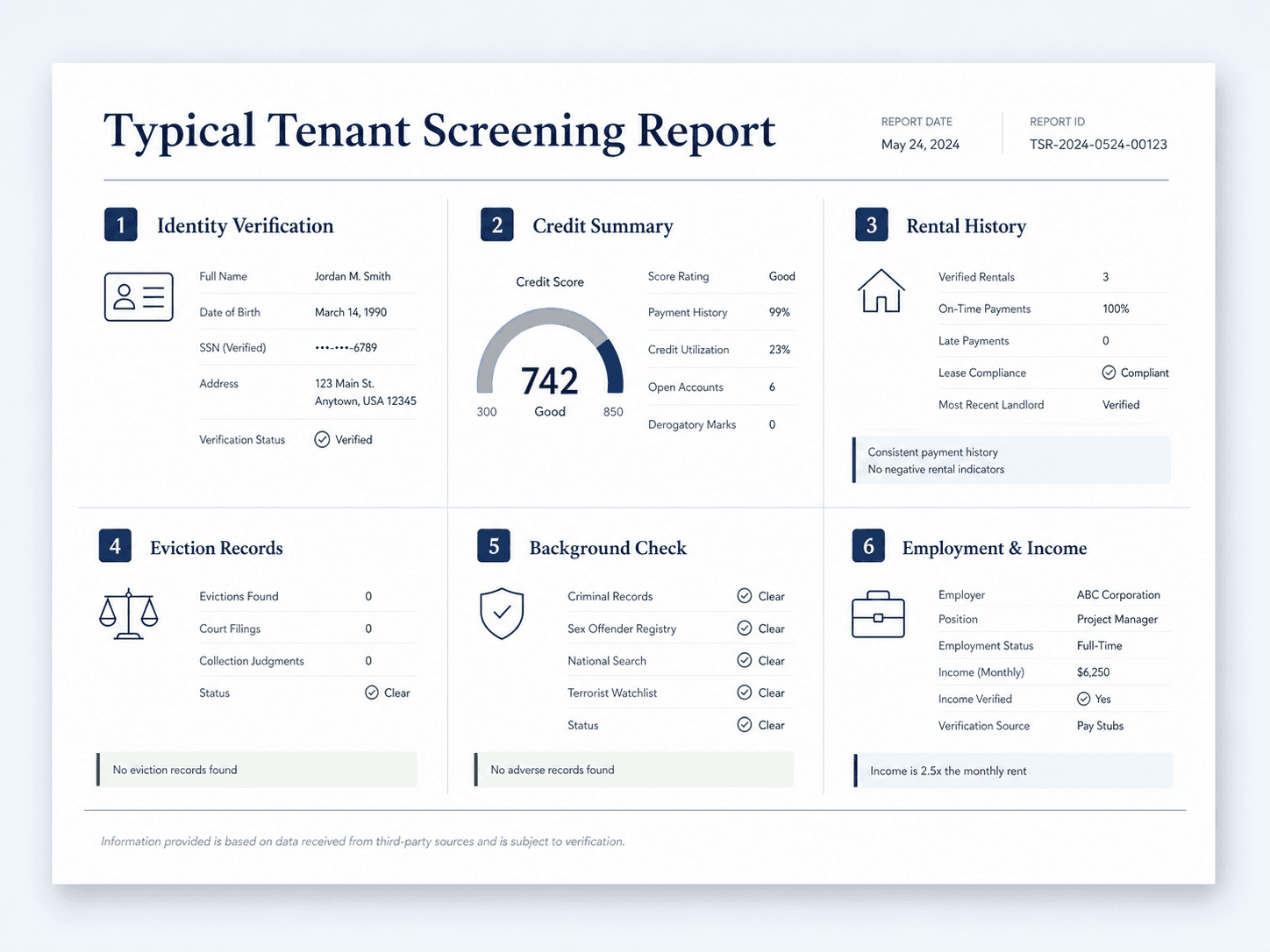Select the monthly income "$6,250"
This screenshot has width=1270, height=952.
coord(1093,672)
